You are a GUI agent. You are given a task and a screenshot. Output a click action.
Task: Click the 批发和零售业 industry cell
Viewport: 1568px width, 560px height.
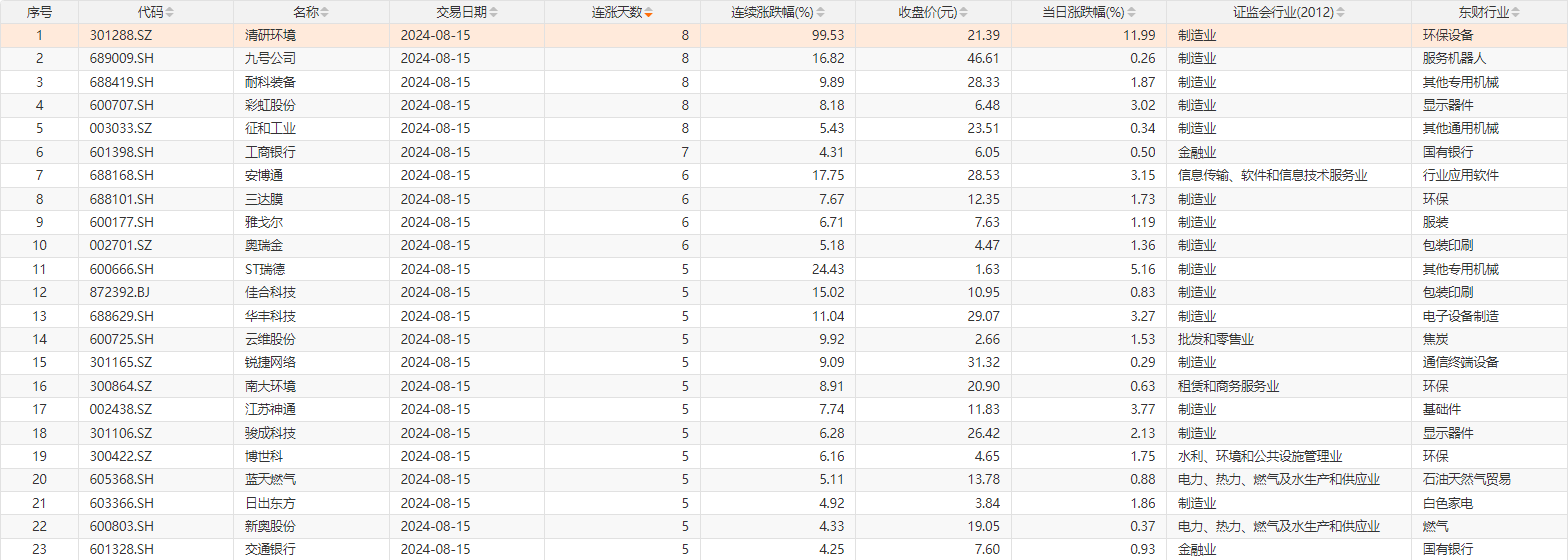pyautogui.click(x=1216, y=339)
